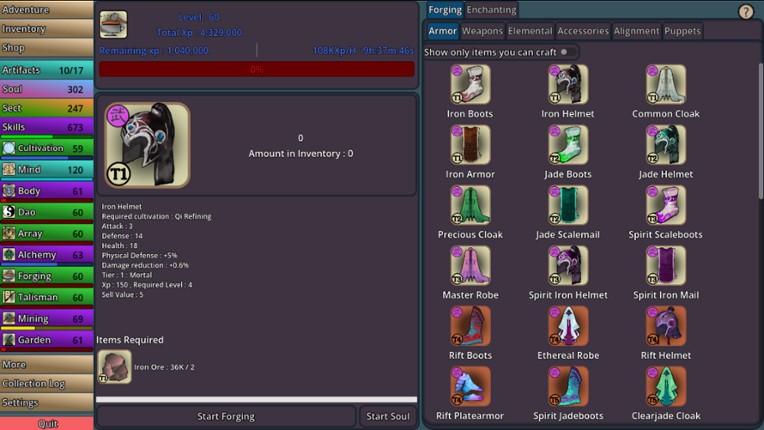Select the Common Cloak recipe icon

666,85
